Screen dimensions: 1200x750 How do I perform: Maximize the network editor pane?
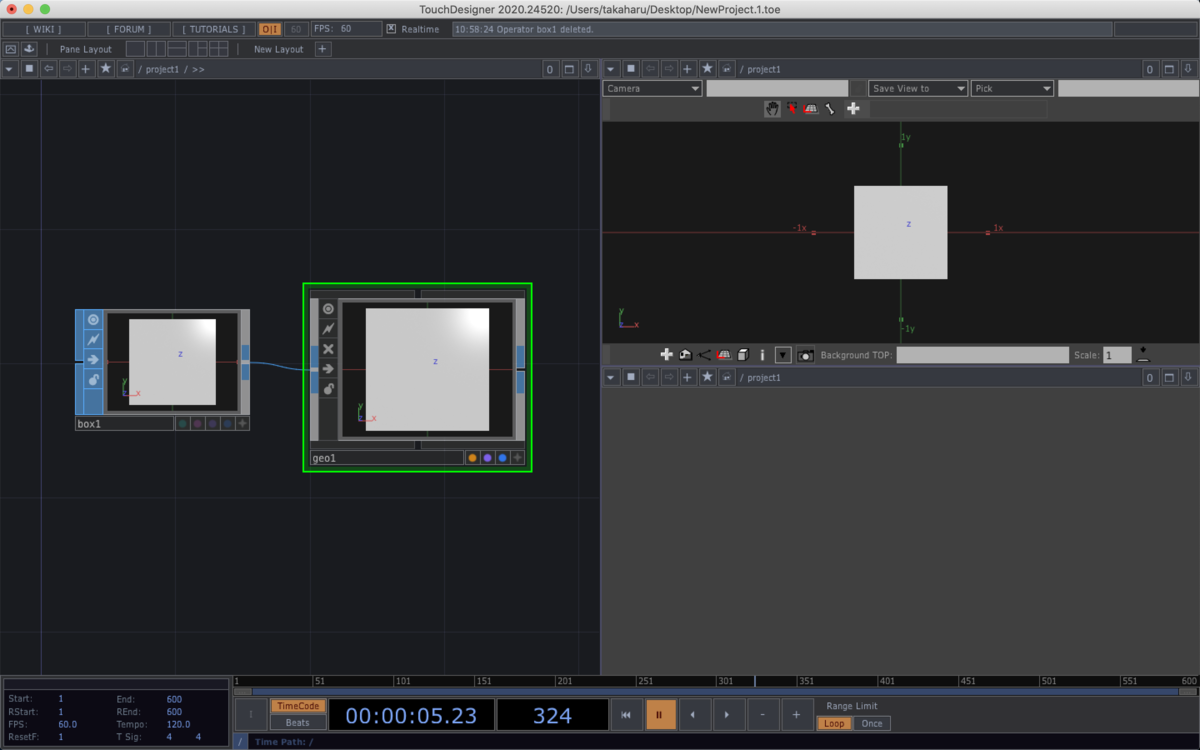(569, 69)
